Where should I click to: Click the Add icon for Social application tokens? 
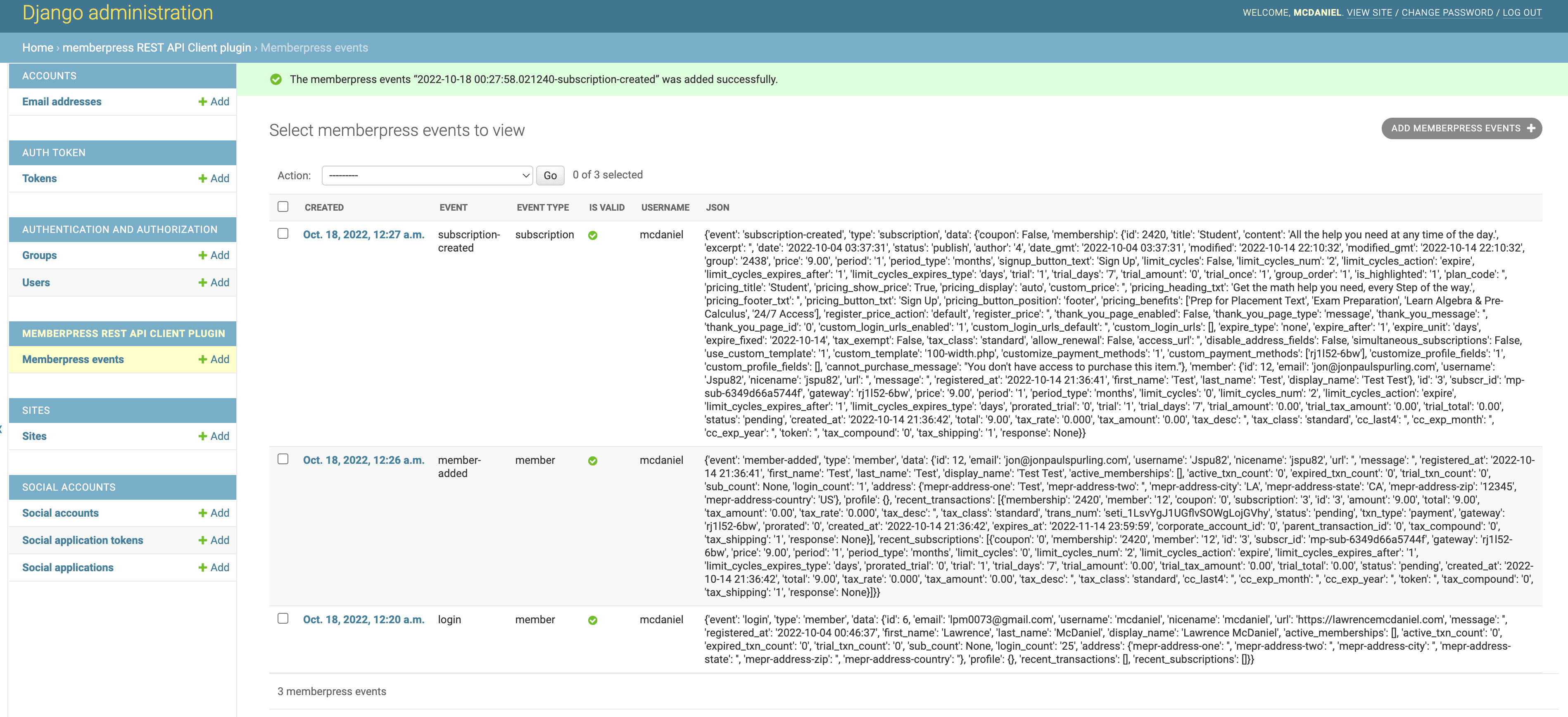click(203, 540)
